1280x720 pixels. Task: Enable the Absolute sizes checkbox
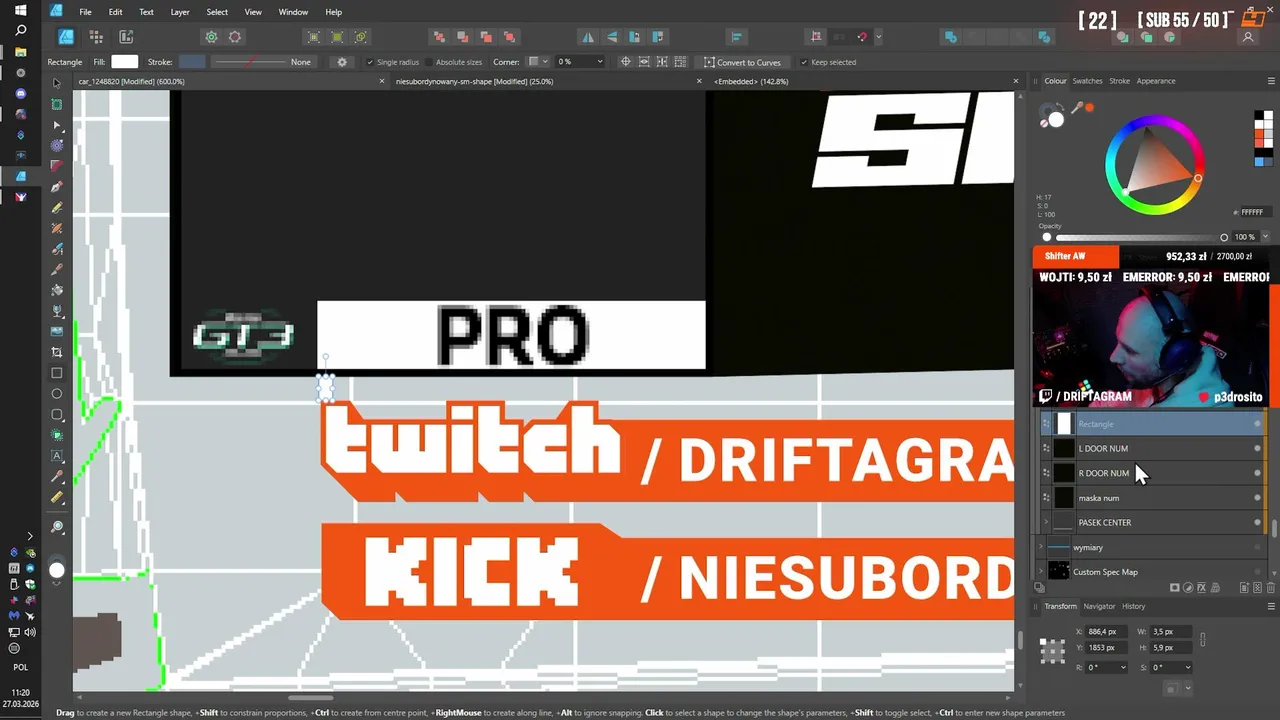tap(429, 62)
